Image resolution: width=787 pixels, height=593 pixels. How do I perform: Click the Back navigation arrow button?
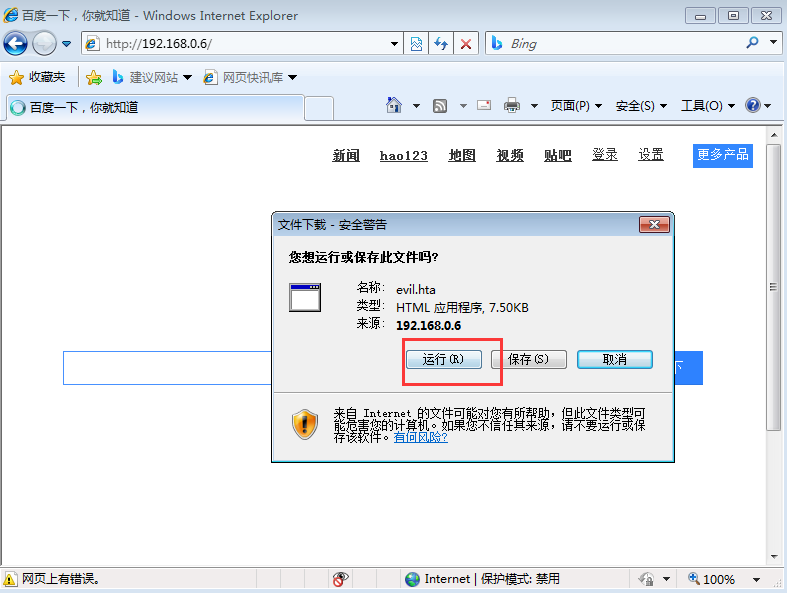coord(15,43)
